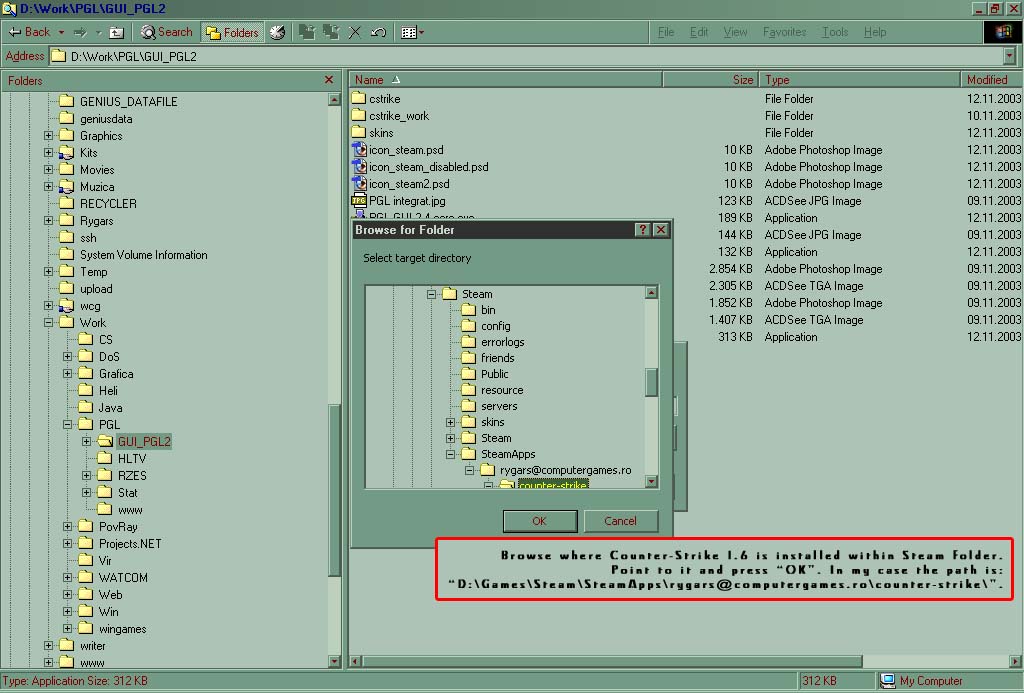The height and width of the screenshot is (693, 1024).
Task: Click the History clock icon
Action: pyautogui.click(x=278, y=32)
